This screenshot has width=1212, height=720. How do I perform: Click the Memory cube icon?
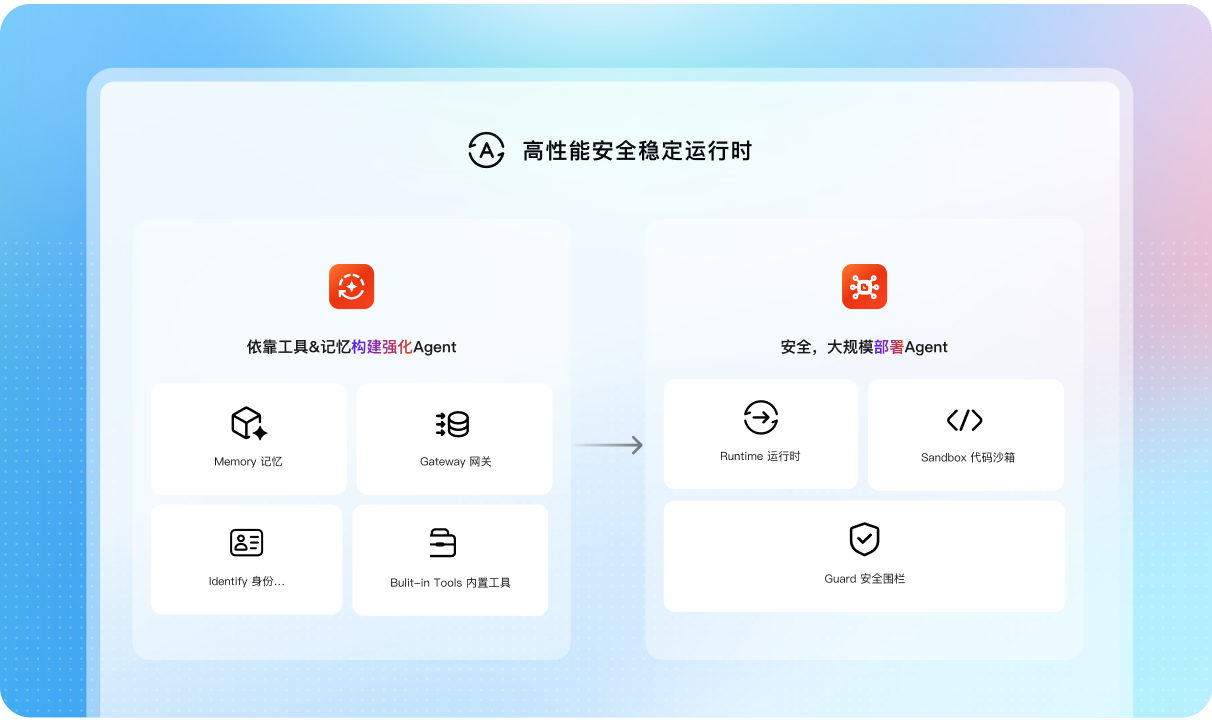pos(248,424)
